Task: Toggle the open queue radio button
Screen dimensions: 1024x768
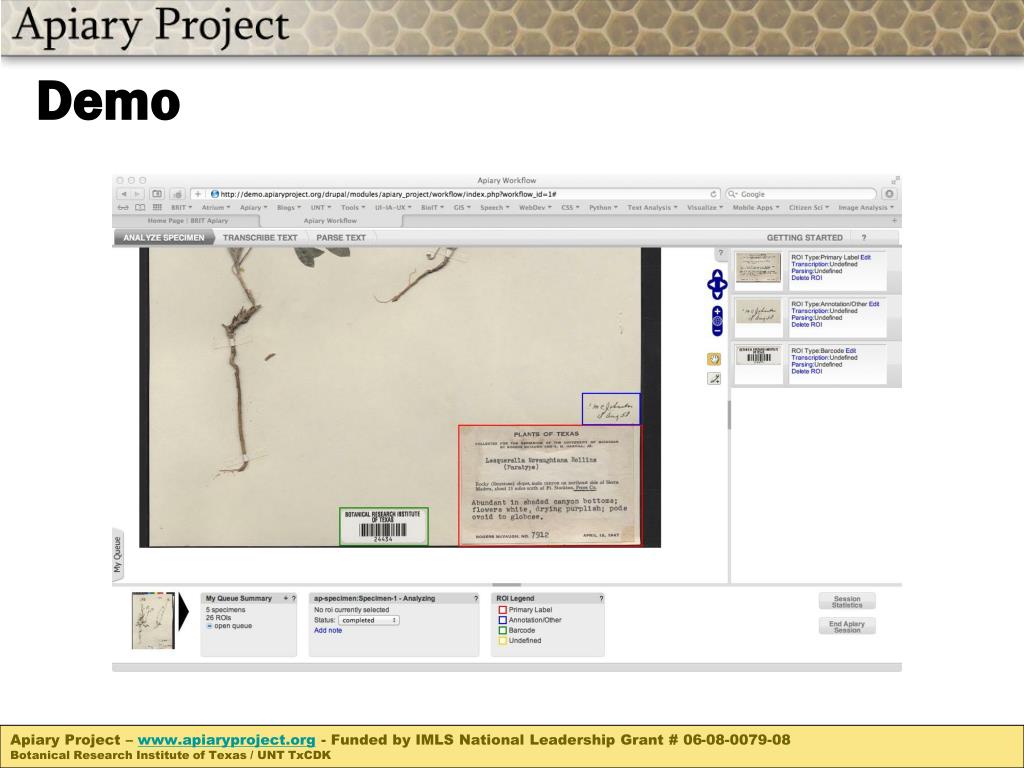Action: tap(209, 626)
